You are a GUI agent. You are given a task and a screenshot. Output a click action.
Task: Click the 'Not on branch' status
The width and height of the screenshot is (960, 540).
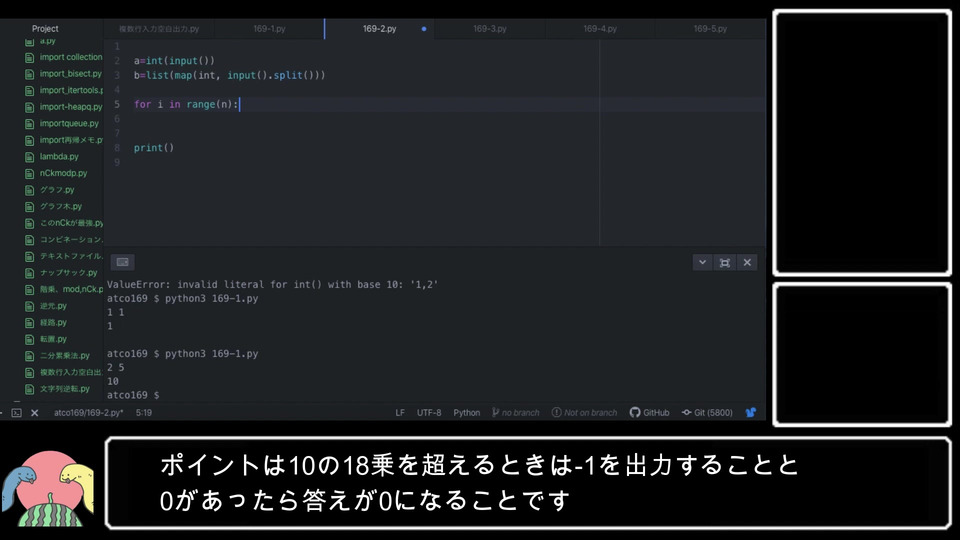(585, 413)
